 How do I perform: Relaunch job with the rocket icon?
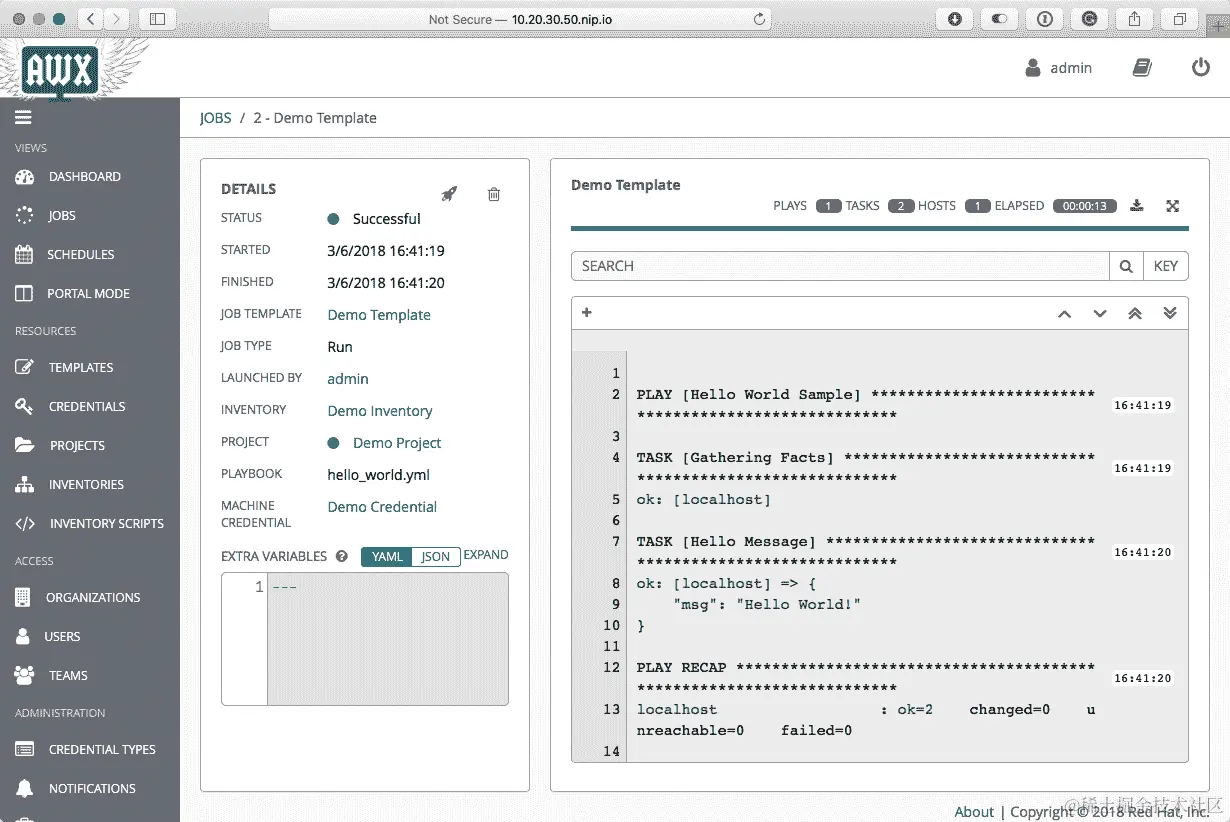(449, 194)
